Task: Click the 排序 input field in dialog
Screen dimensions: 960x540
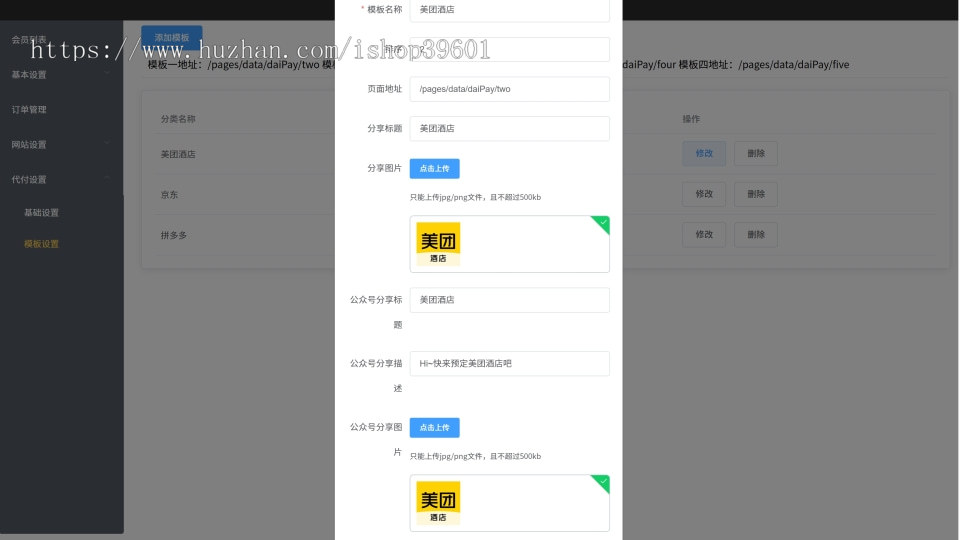Action: (509, 50)
